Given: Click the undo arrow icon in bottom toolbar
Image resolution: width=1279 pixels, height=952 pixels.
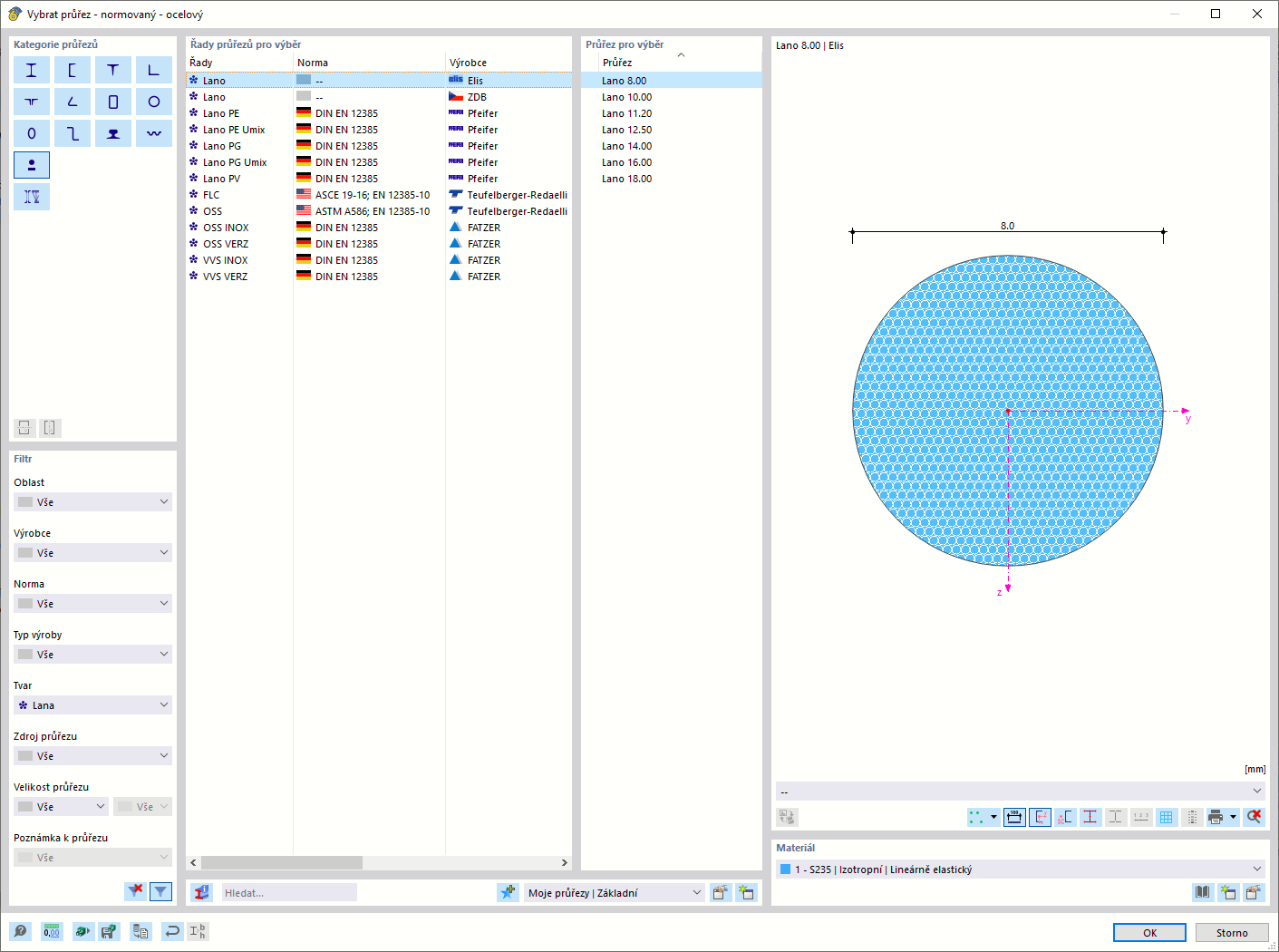Looking at the screenshot, I should pyautogui.click(x=172, y=931).
